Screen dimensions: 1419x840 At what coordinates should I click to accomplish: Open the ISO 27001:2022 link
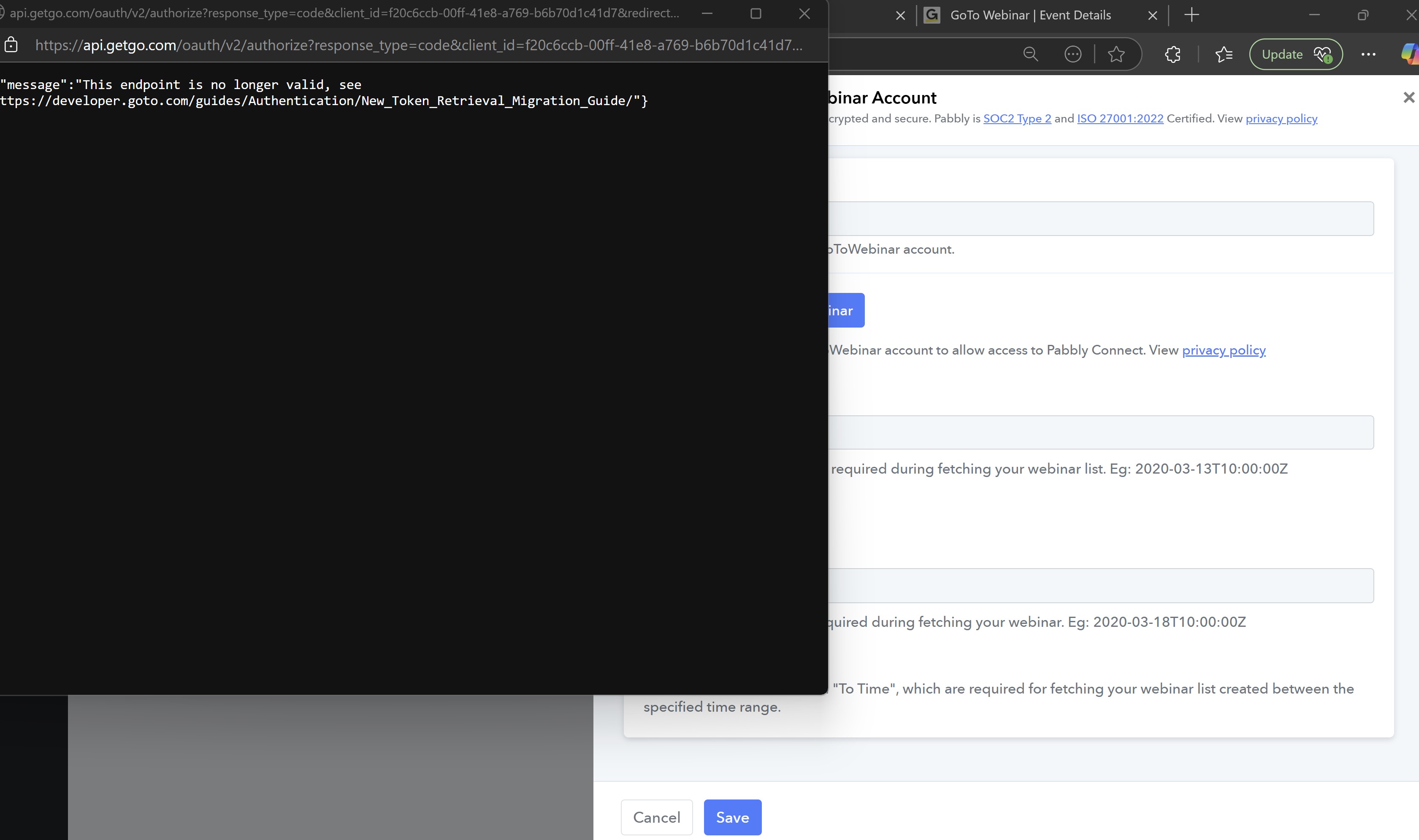[1120, 119]
